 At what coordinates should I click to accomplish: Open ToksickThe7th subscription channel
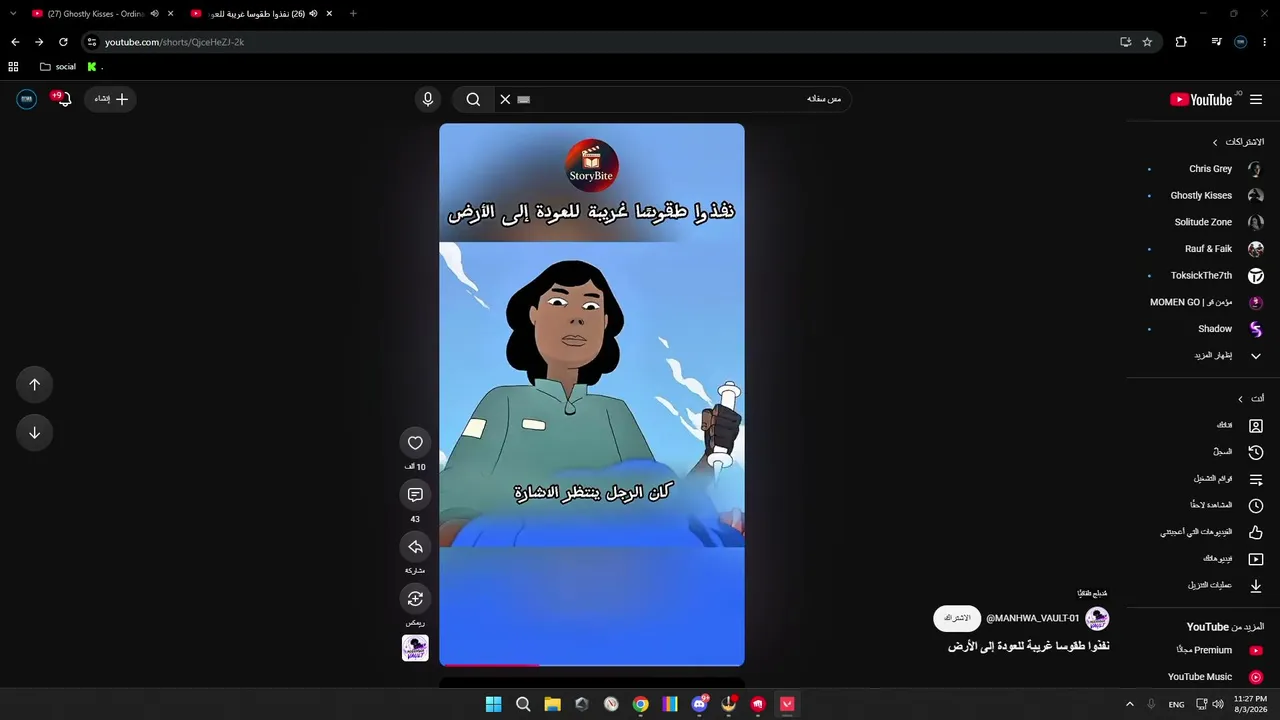1204,275
